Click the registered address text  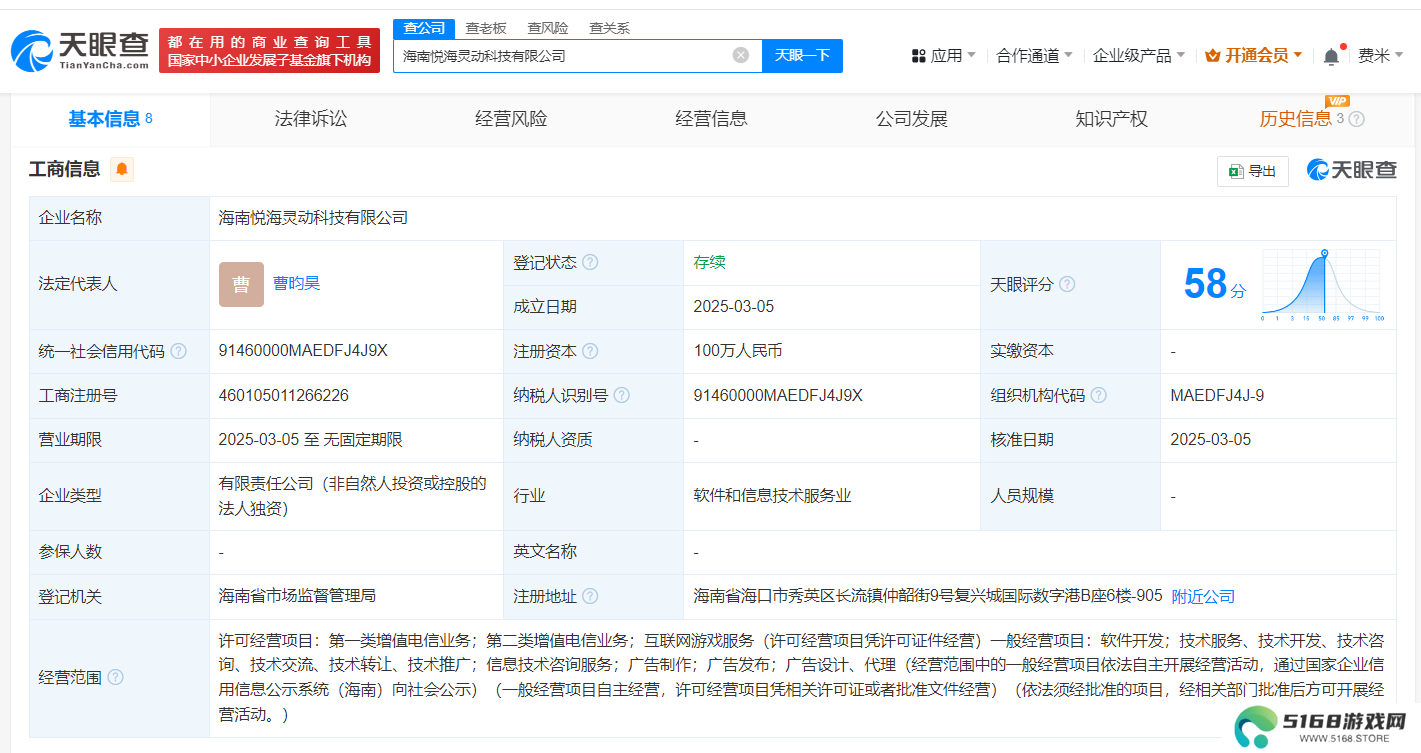(928, 595)
